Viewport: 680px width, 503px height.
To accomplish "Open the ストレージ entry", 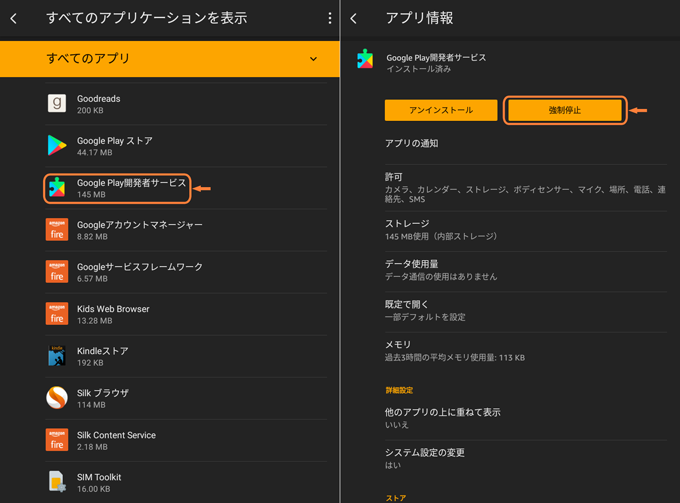I will [x=526, y=230].
